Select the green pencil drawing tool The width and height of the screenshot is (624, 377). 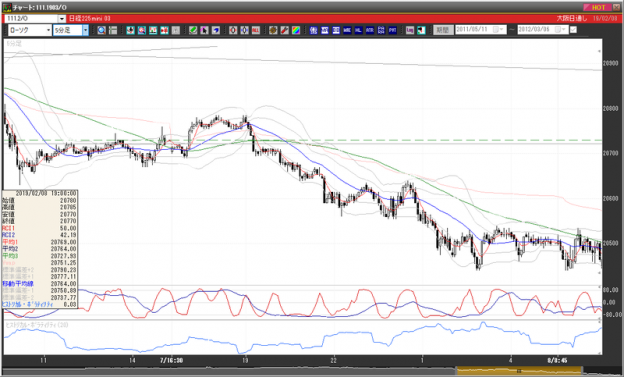tap(193, 30)
